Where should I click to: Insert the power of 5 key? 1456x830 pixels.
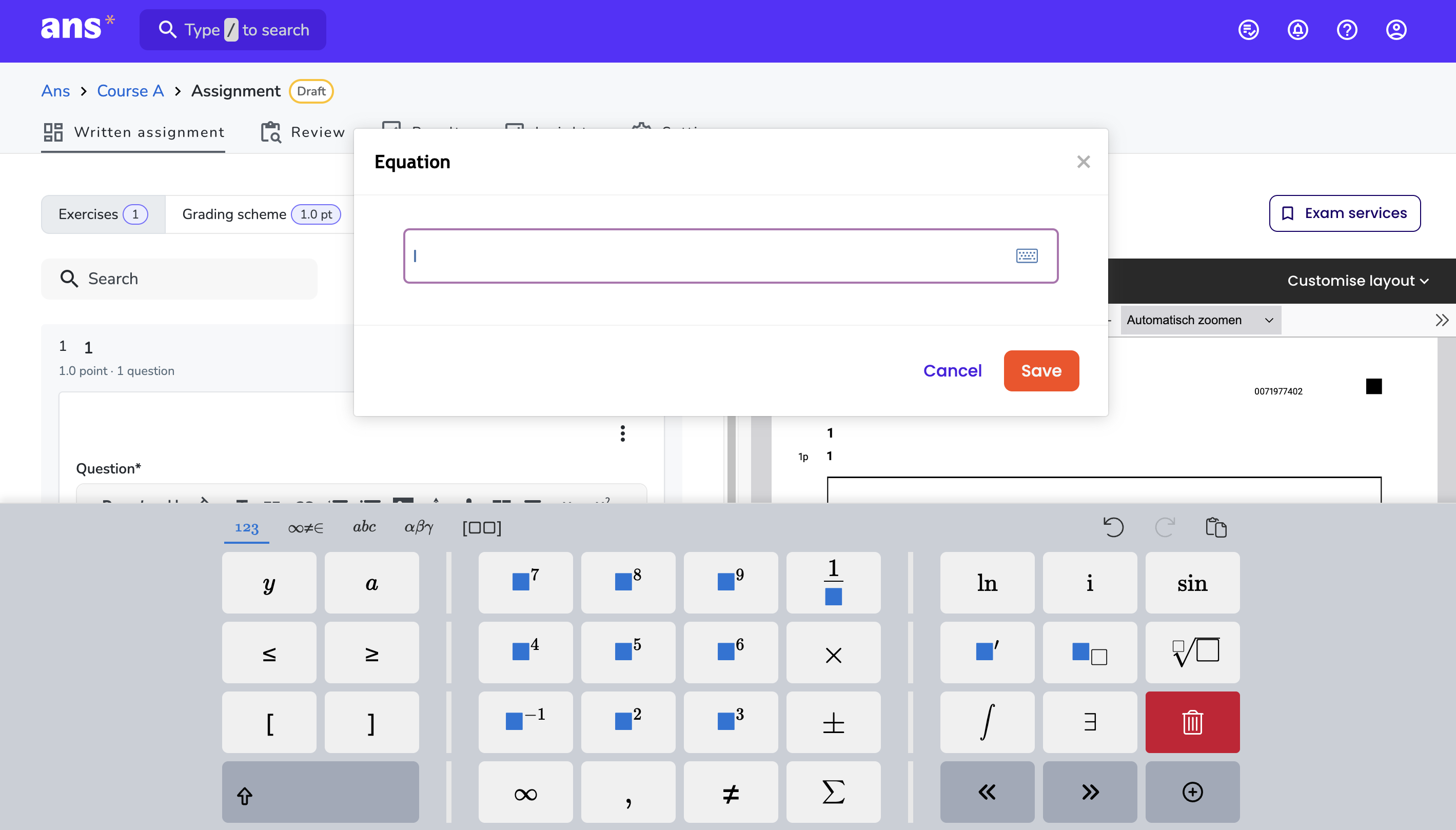click(628, 653)
